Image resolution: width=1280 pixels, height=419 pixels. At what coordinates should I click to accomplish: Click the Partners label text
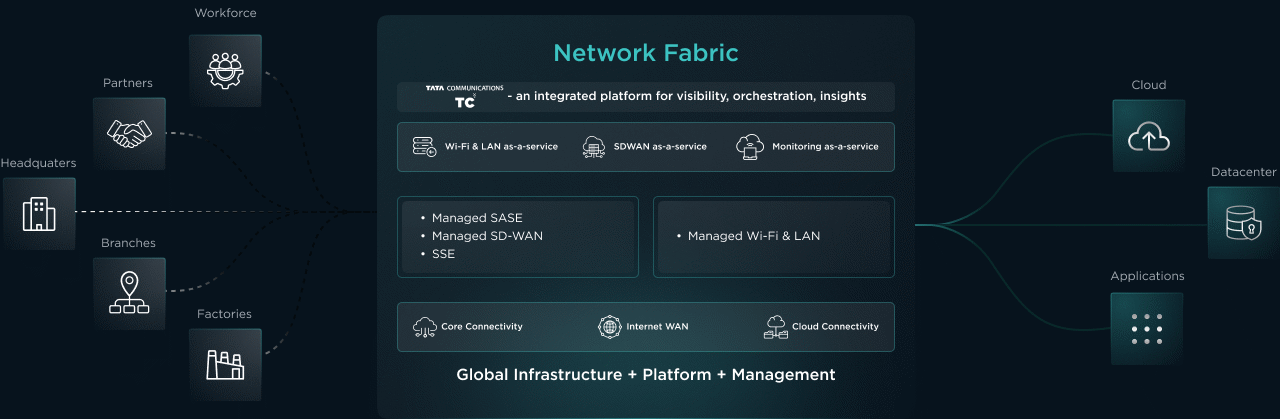[x=128, y=83]
